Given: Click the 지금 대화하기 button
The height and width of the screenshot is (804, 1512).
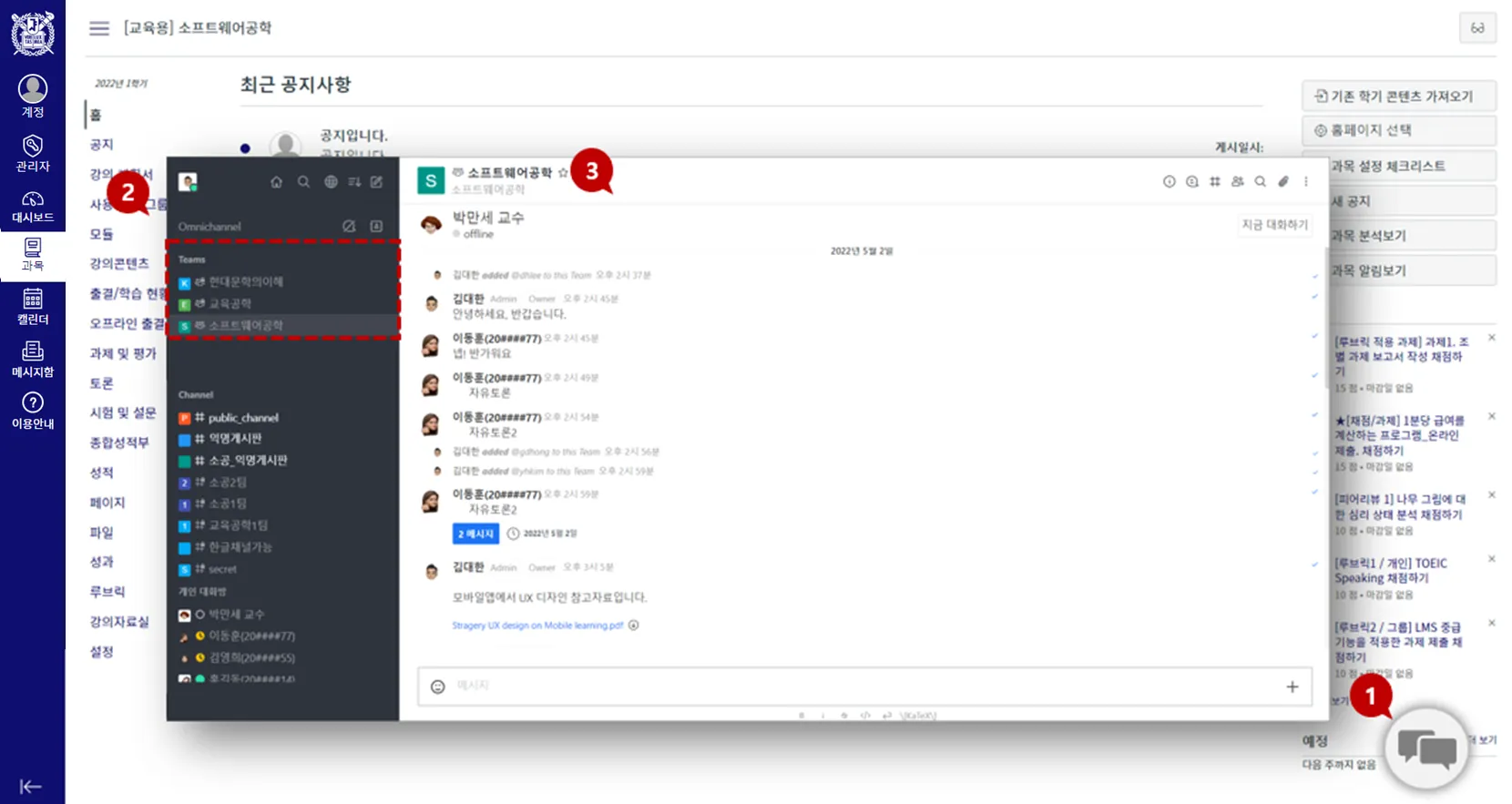Looking at the screenshot, I should (1274, 225).
